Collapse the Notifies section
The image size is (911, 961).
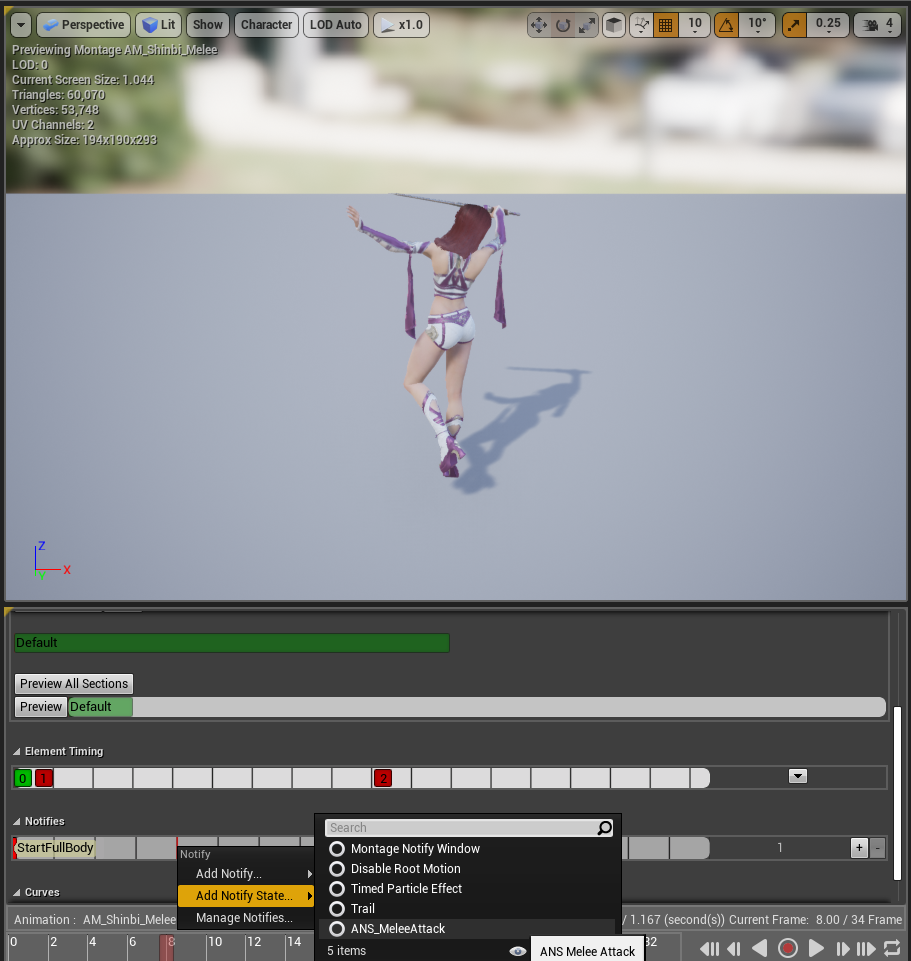pos(17,821)
